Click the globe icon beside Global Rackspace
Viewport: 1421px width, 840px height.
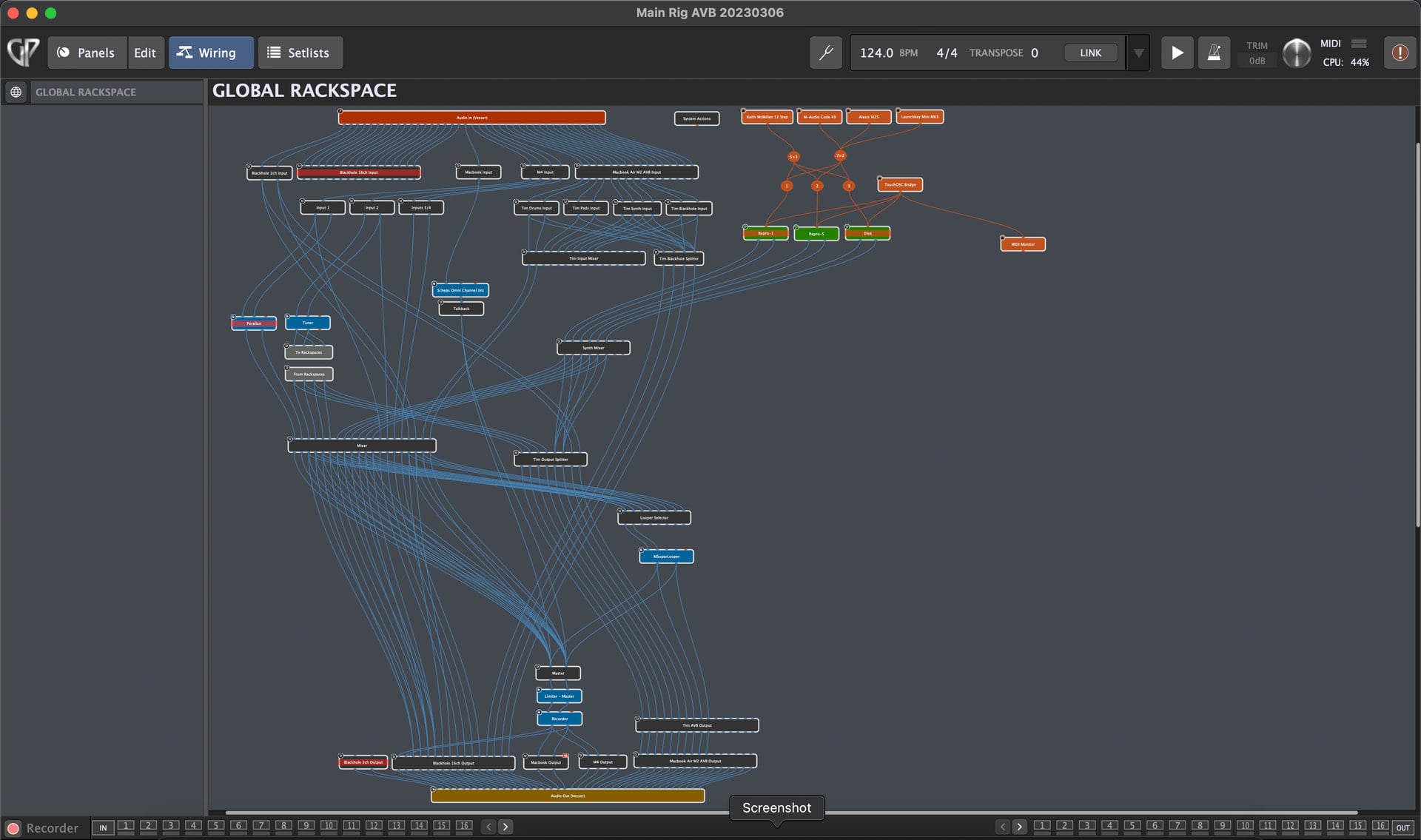point(16,92)
